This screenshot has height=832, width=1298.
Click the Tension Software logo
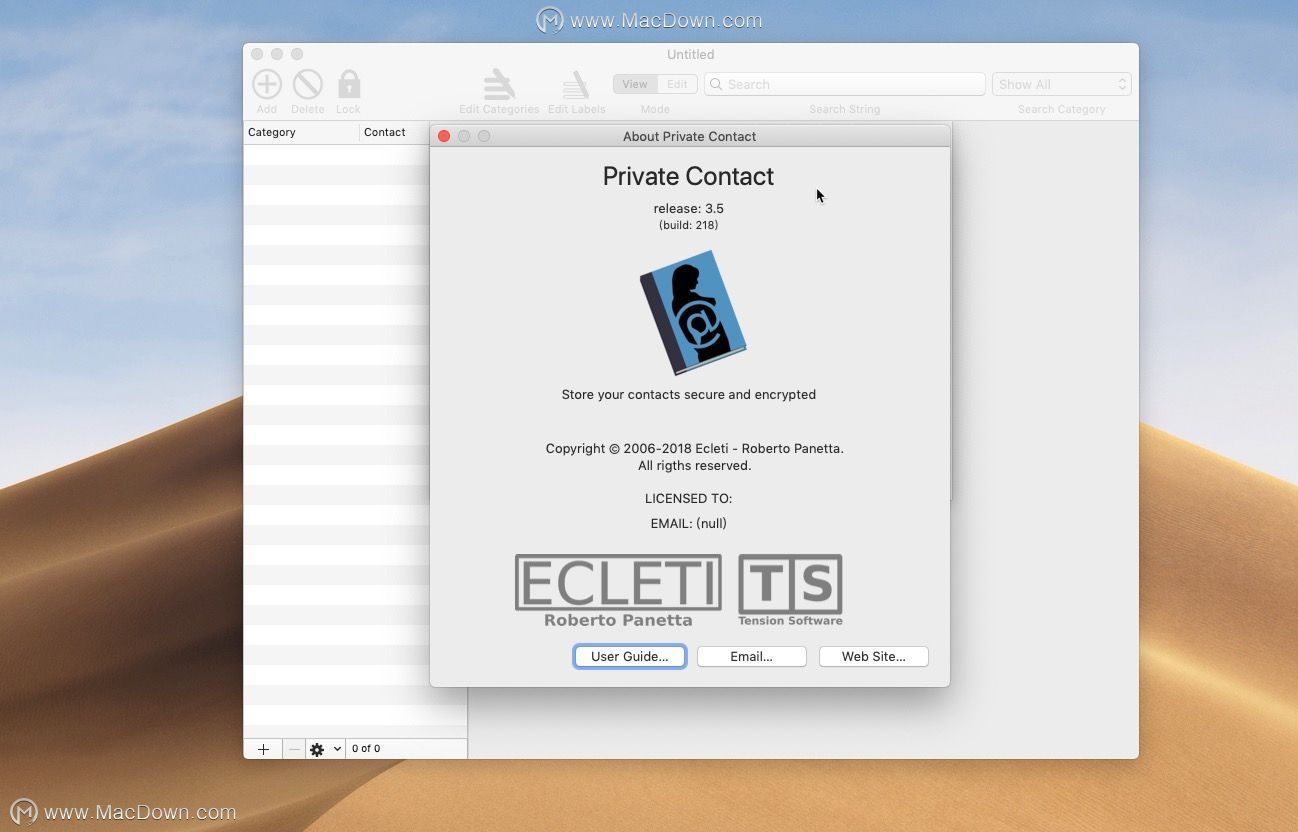point(790,591)
